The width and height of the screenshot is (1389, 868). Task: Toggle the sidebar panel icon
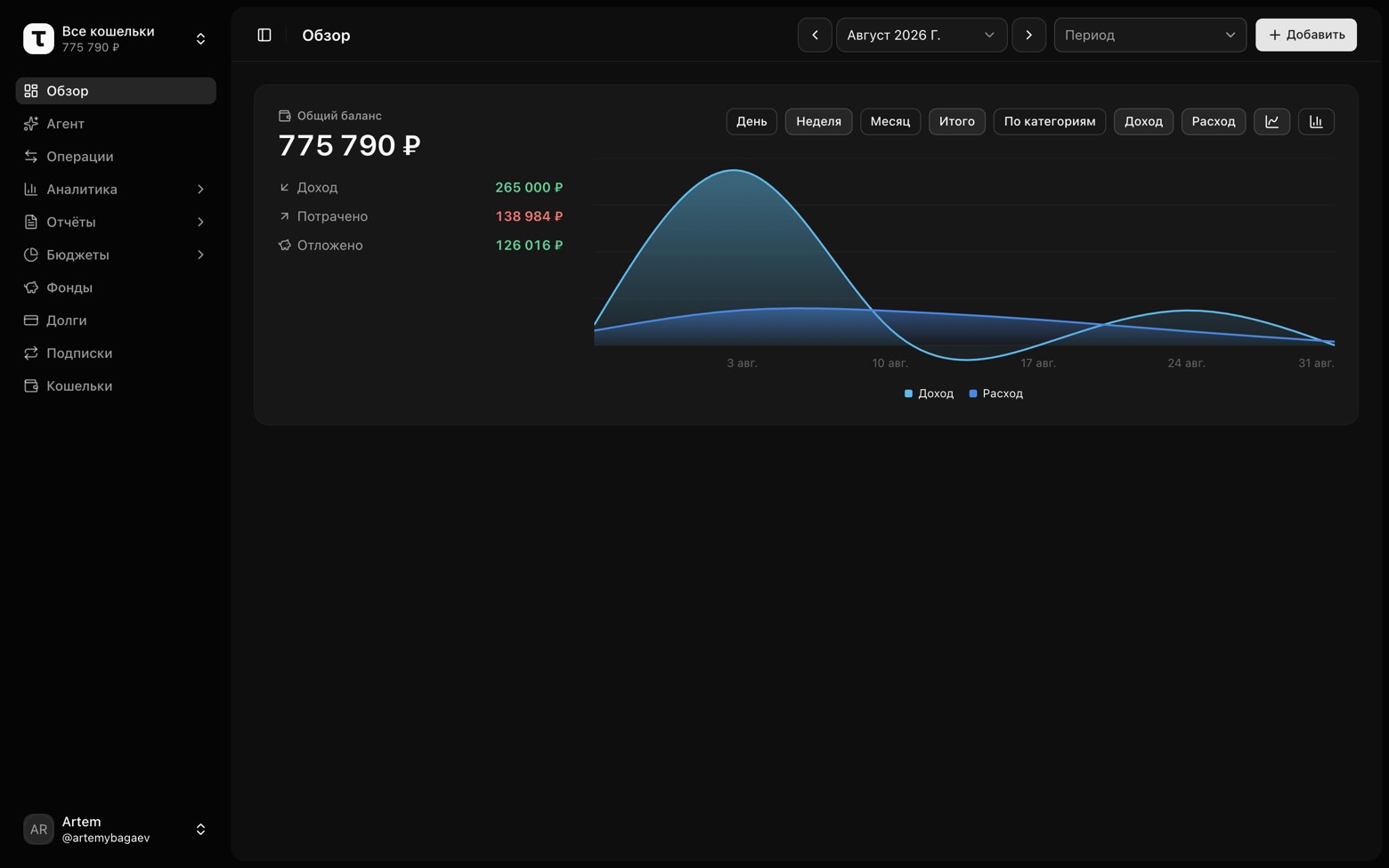264,35
